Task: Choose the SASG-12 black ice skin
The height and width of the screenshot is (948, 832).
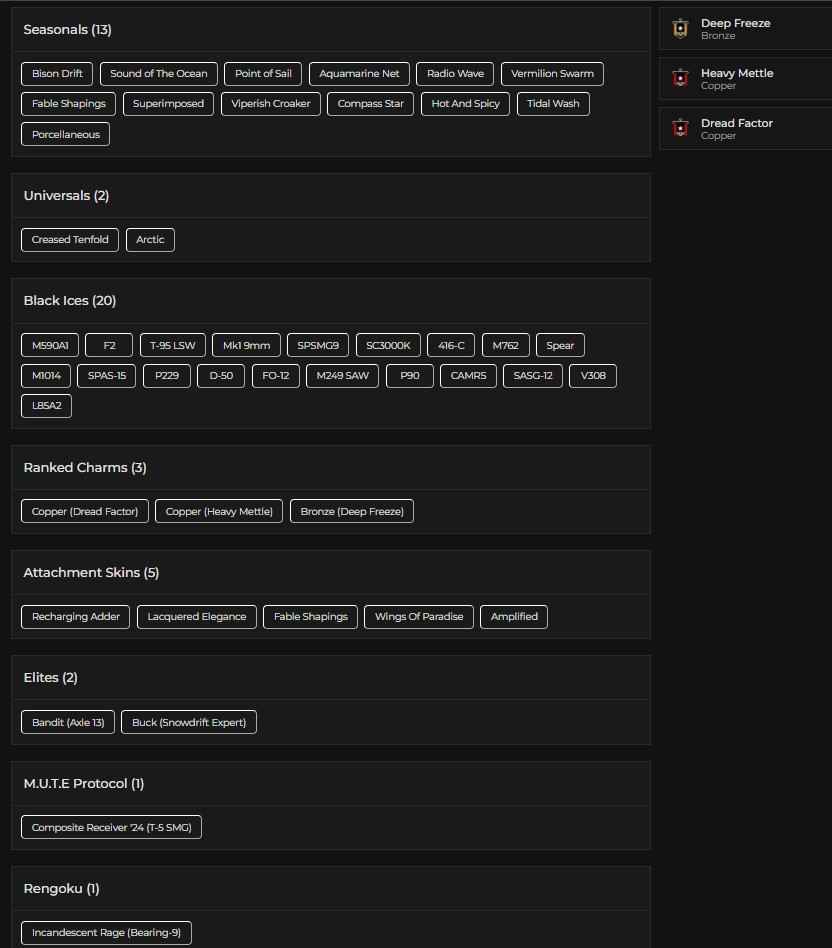Action: 532,376
